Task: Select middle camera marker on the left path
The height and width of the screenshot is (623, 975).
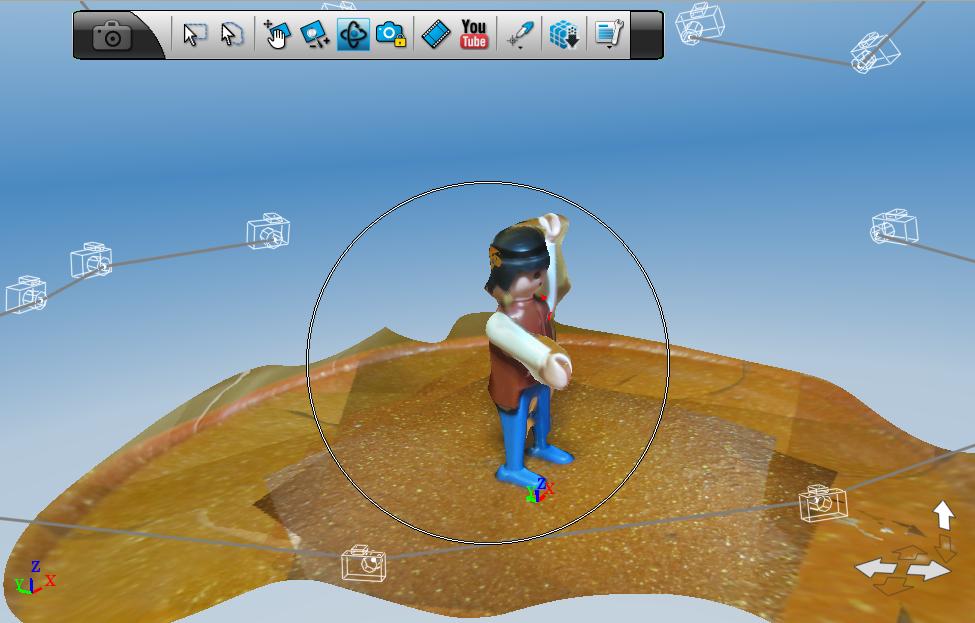Action: 91,260
